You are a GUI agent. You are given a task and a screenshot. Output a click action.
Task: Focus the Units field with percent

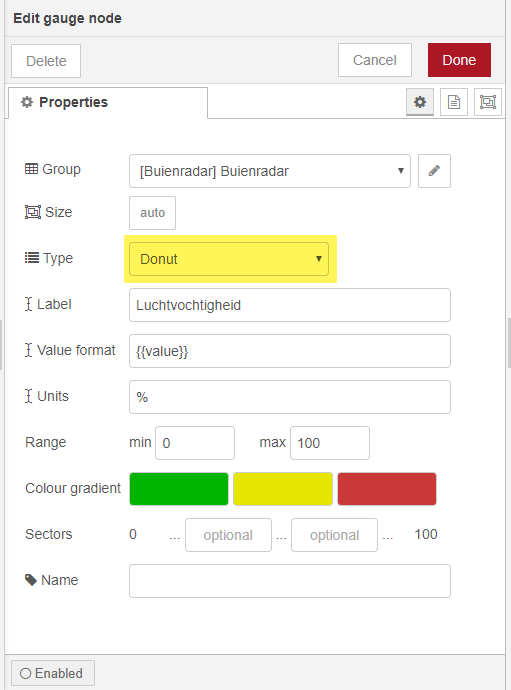pos(290,397)
